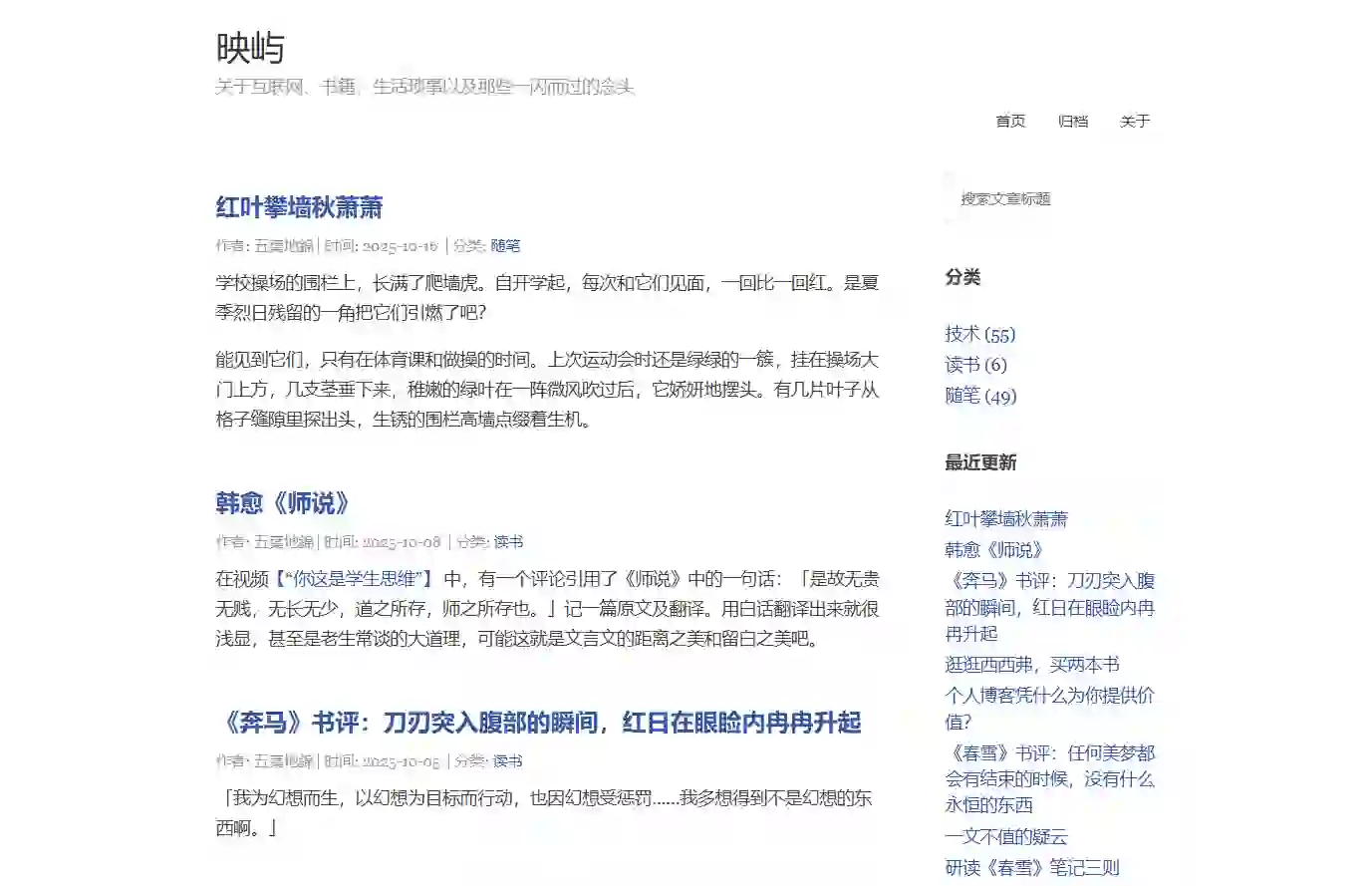Browse the 随笔 (49) sidebar category
The image size is (1372, 886).
point(980,396)
